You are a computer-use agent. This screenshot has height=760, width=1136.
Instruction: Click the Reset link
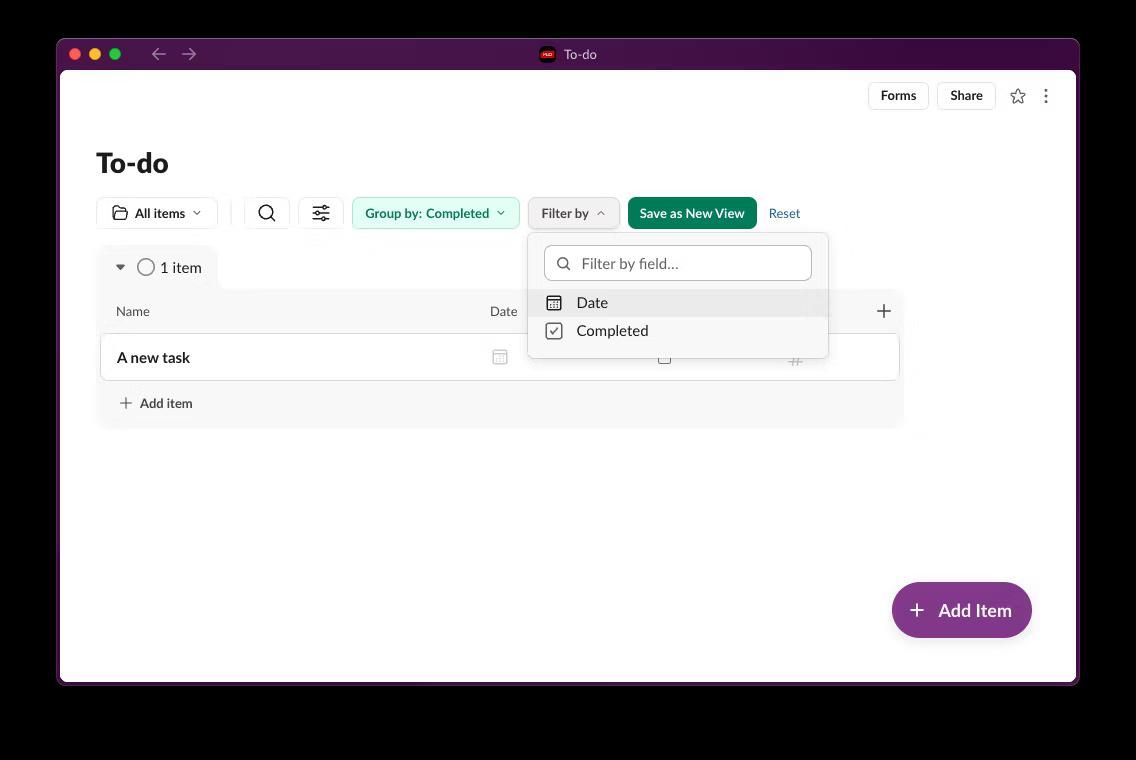784,212
